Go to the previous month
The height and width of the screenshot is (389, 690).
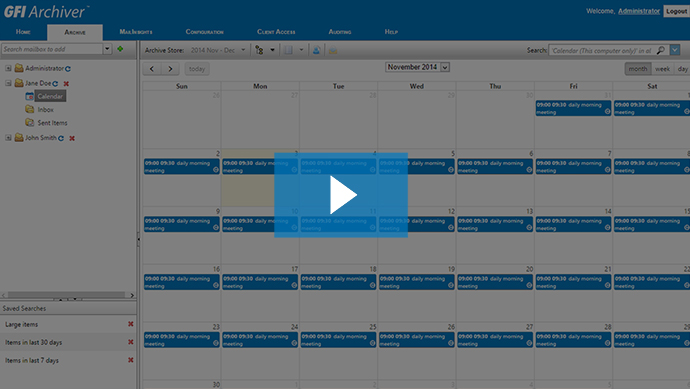(x=152, y=69)
